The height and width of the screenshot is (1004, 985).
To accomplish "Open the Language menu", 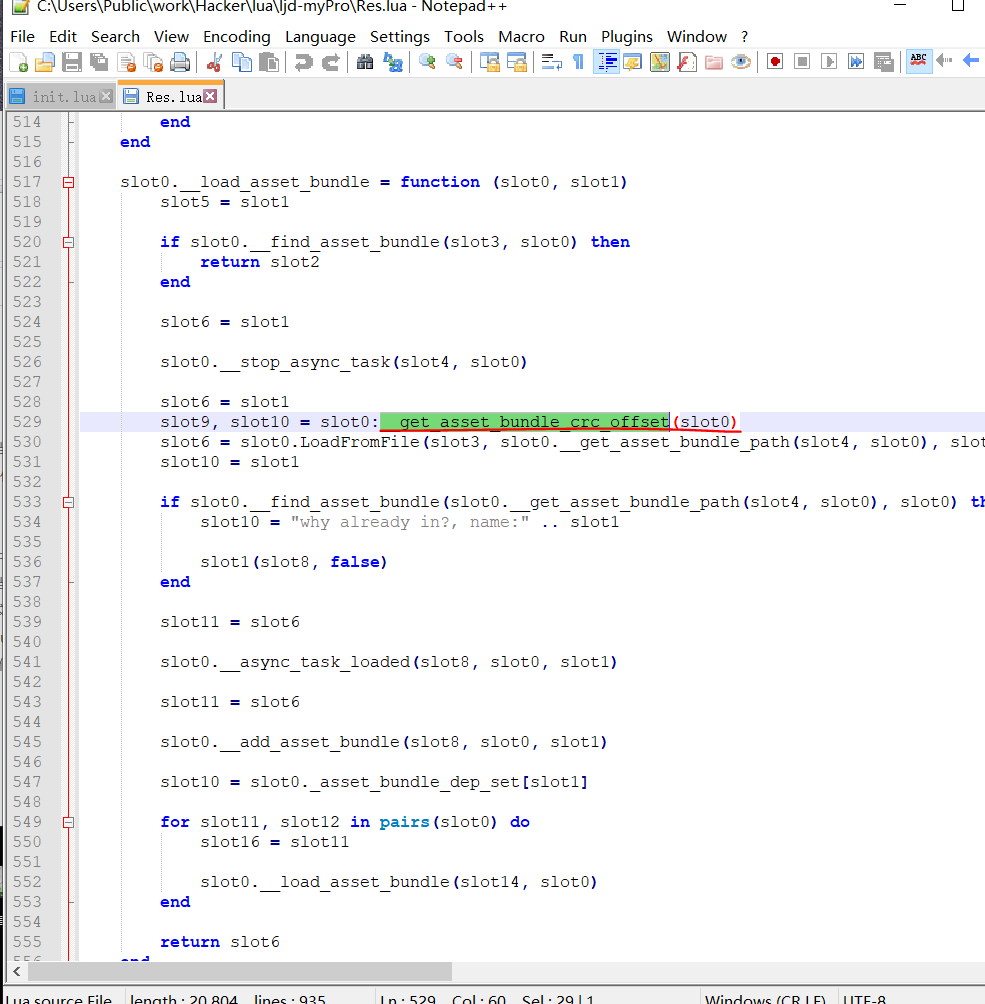I will [x=320, y=36].
